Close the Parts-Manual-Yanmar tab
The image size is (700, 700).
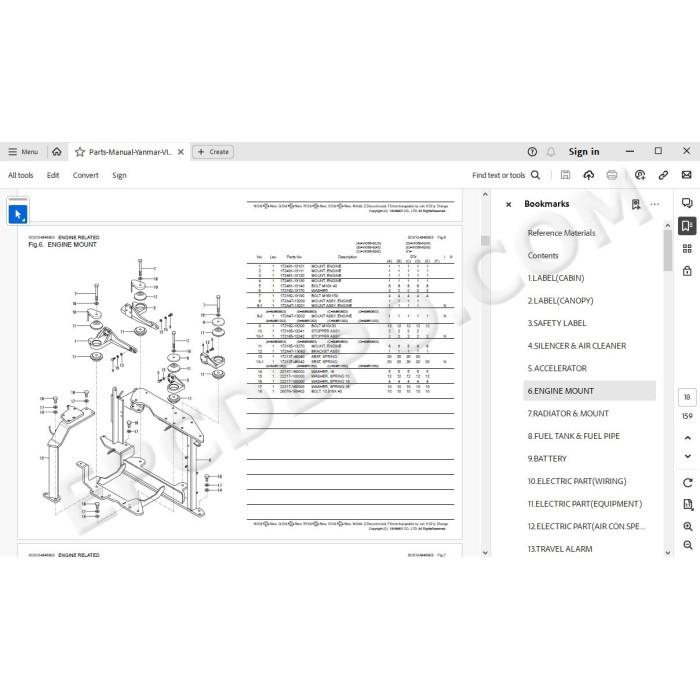tap(181, 152)
